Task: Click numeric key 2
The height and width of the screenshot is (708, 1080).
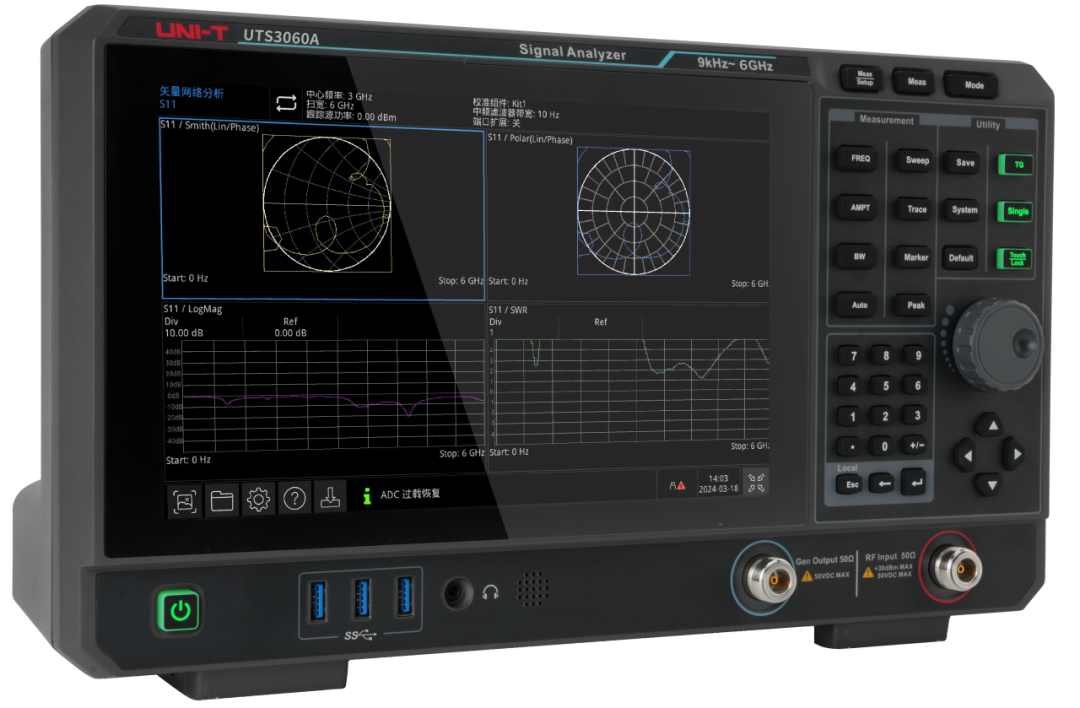Action: point(884,416)
